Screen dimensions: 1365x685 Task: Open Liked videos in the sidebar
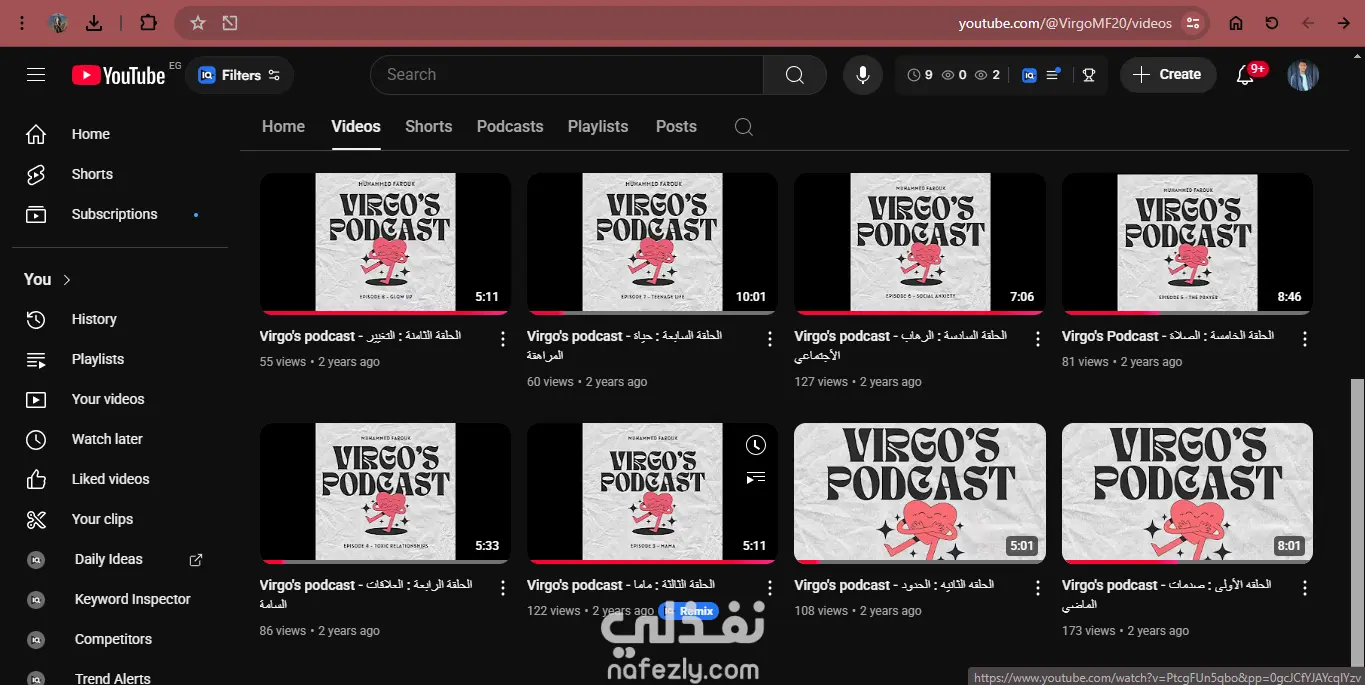point(120,479)
